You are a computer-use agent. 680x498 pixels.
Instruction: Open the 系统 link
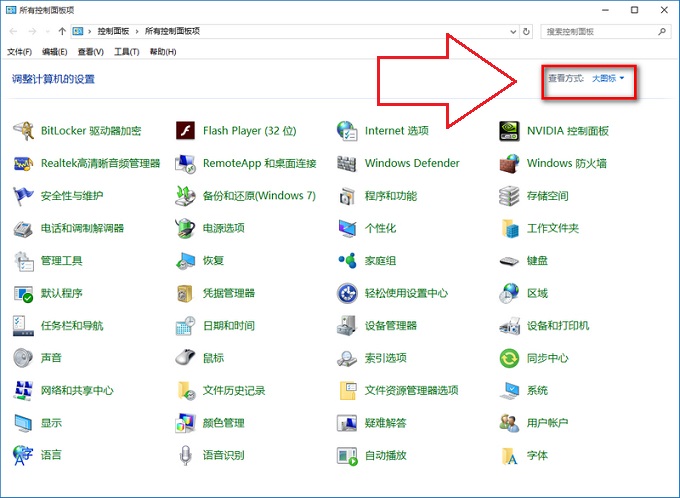click(537, 390)
